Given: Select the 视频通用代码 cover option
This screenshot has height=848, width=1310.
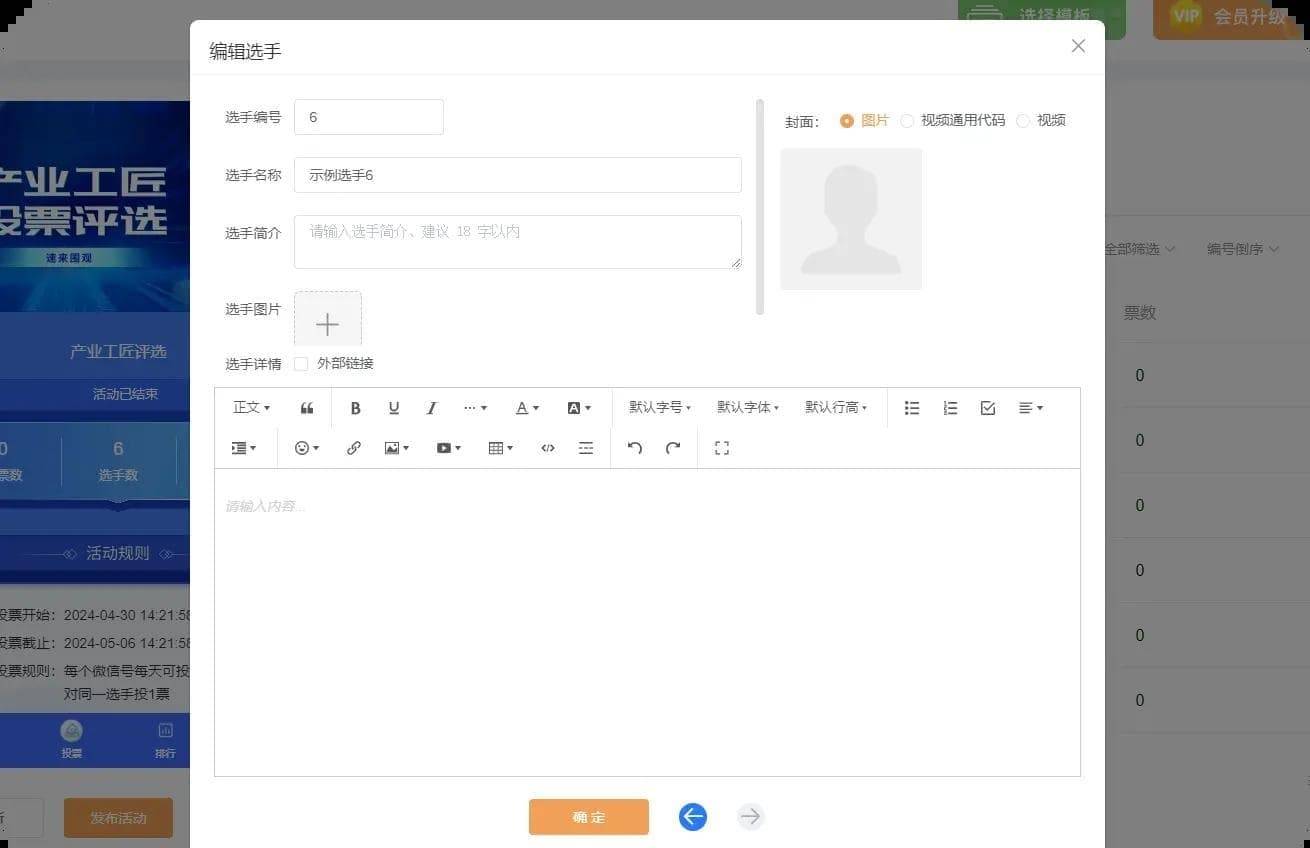Looking at the screenshot, I should tap(907, 121).
